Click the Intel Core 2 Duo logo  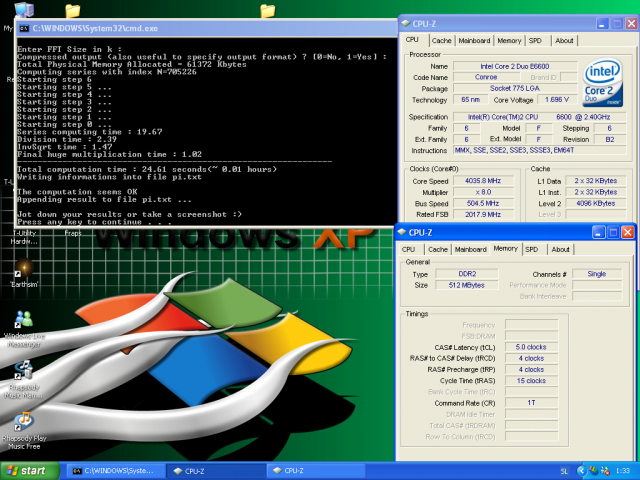pos(603,83)
